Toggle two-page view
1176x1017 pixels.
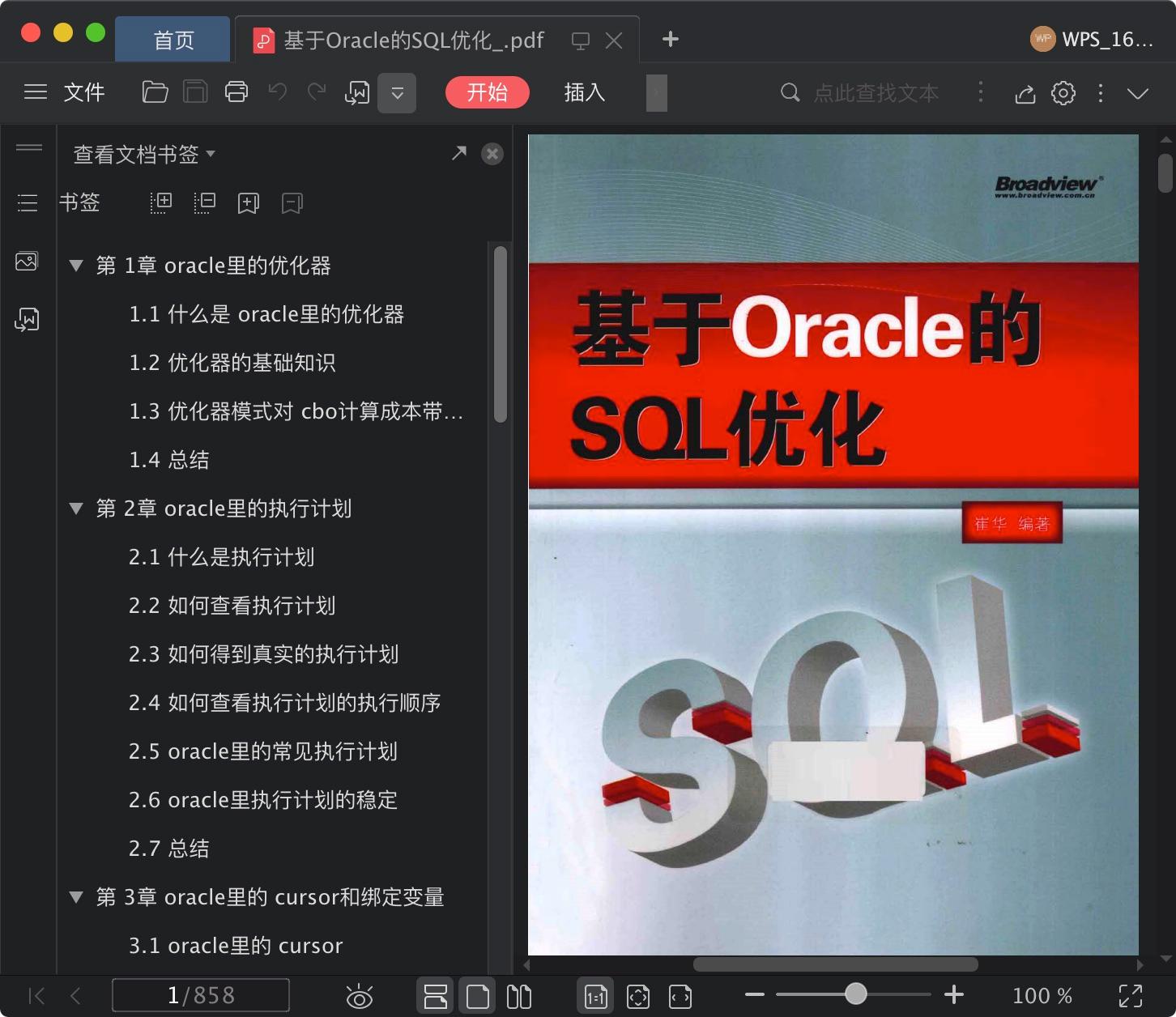pos(519,996)
